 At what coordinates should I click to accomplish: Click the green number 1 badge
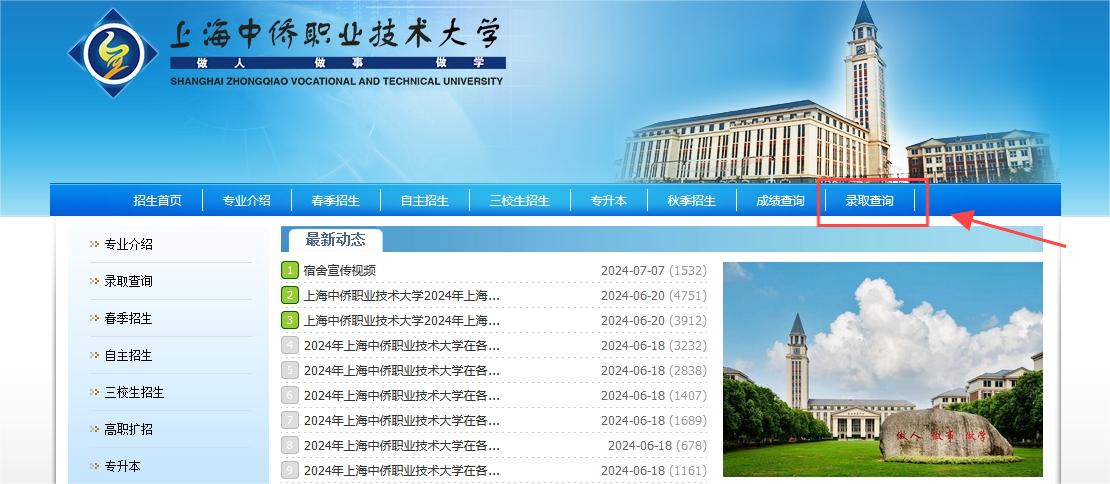pos(290,270)
